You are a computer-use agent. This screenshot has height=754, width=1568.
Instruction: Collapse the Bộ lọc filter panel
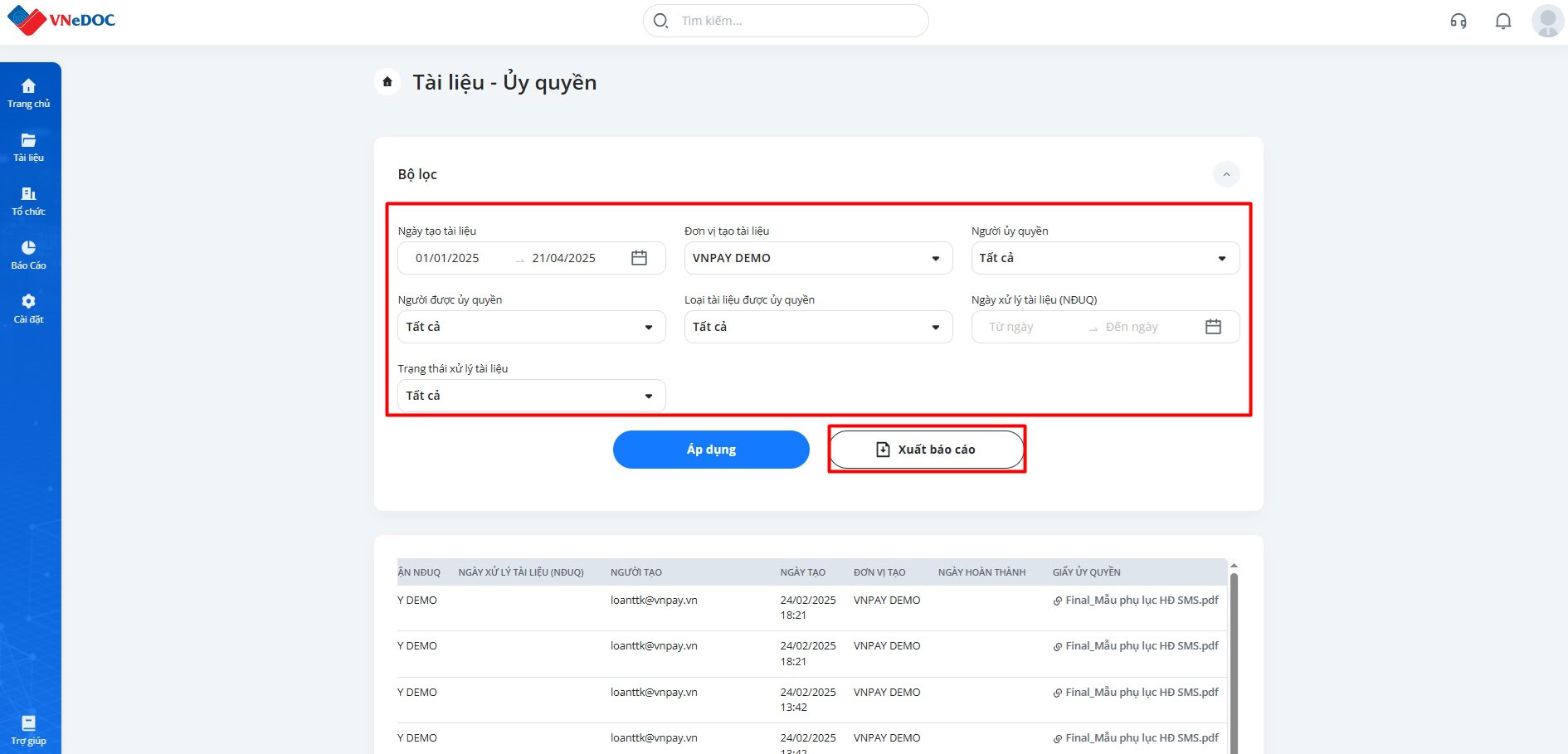[x=1226, y=174]
